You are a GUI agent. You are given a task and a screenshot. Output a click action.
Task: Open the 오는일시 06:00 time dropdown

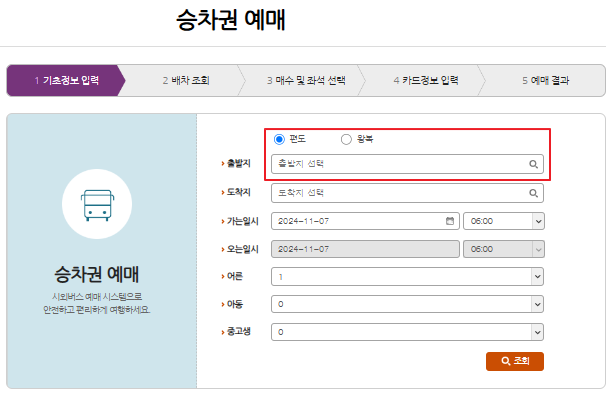coord(504,249)
